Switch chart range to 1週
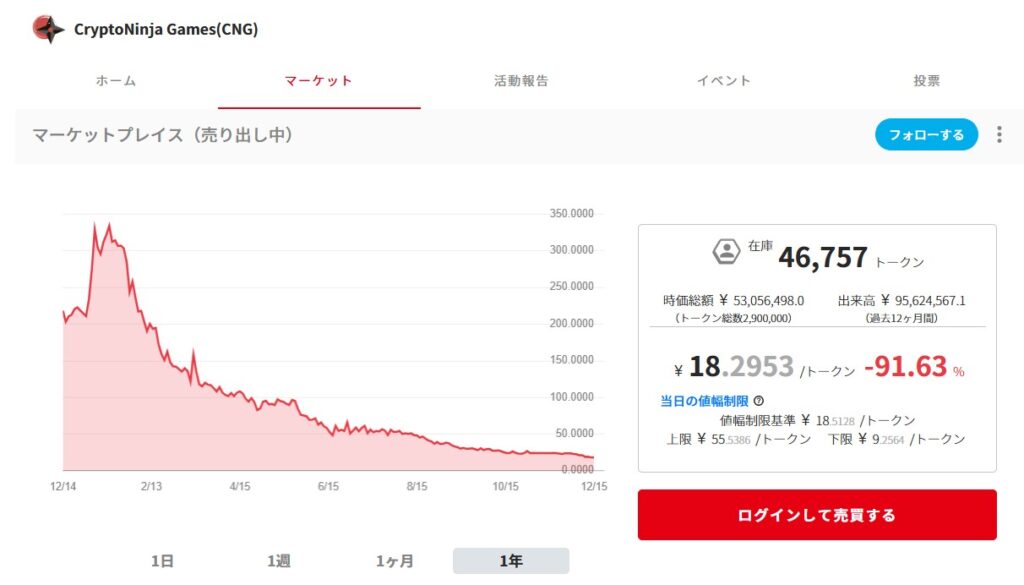 279,561
